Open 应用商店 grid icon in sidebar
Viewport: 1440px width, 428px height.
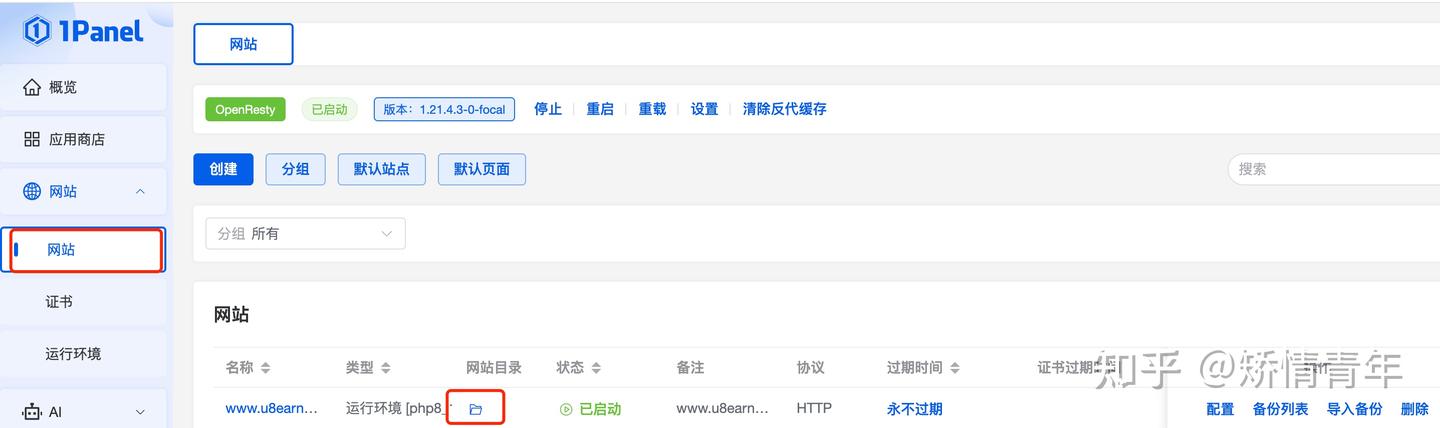(x=32, y=139)
